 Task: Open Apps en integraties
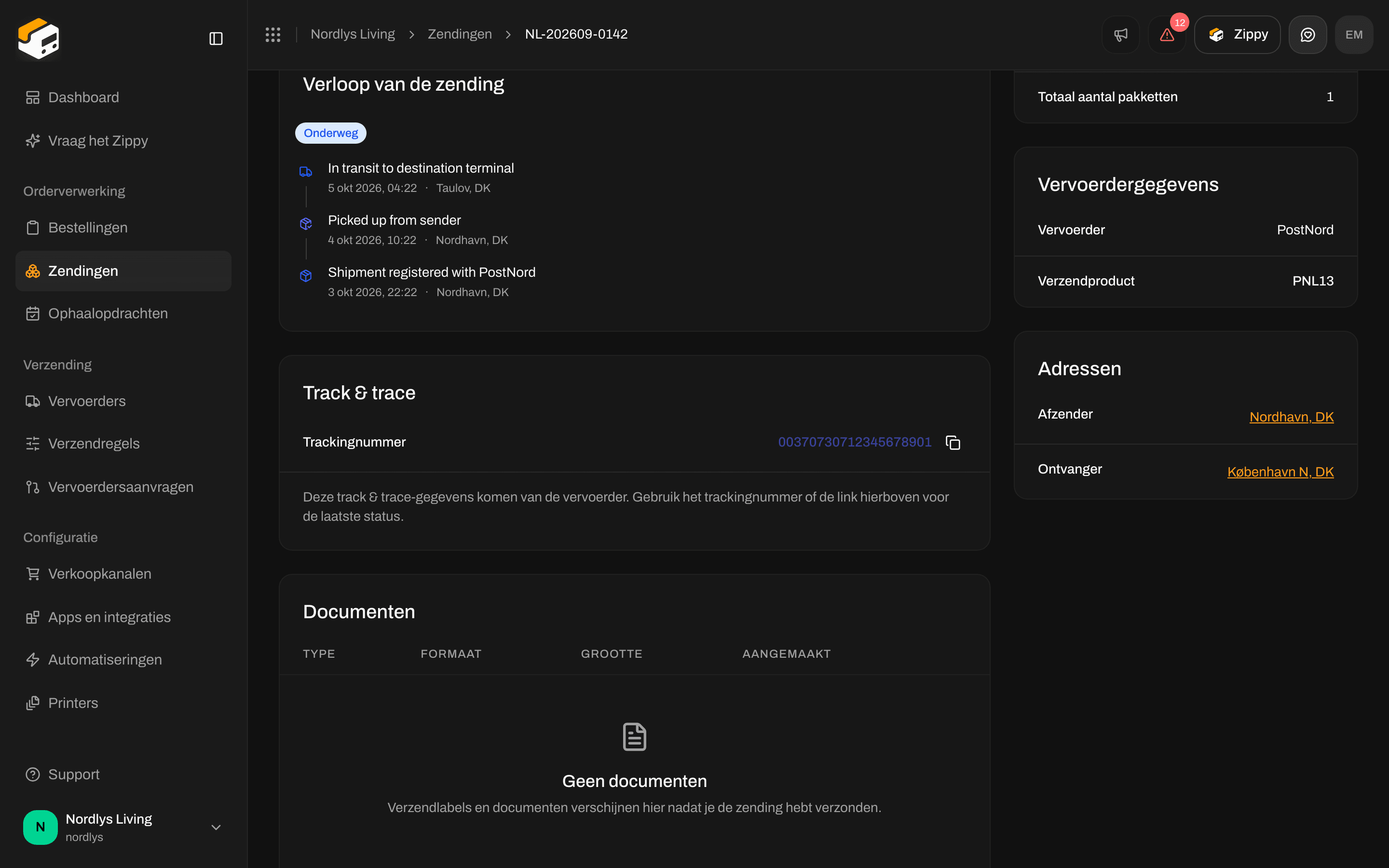[123, 617]
